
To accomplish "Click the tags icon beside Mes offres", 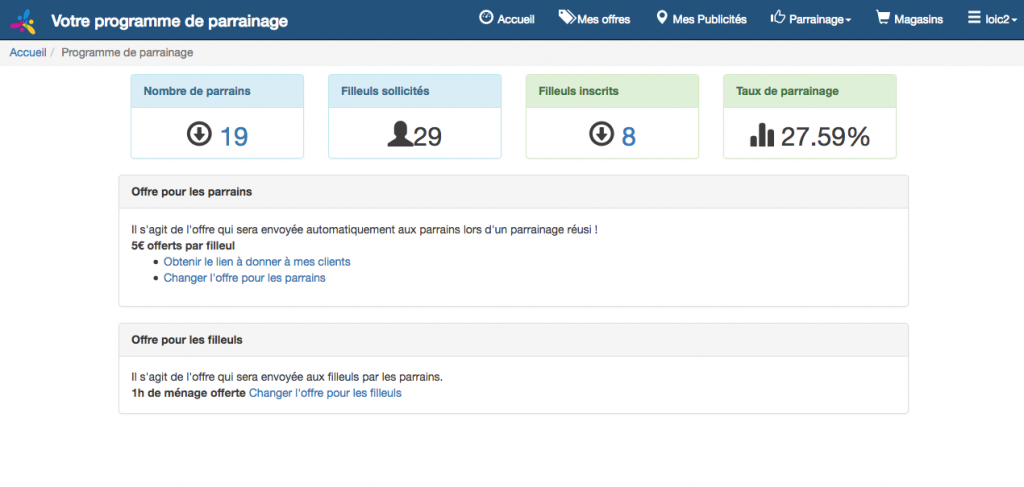I will pos(566,17).
